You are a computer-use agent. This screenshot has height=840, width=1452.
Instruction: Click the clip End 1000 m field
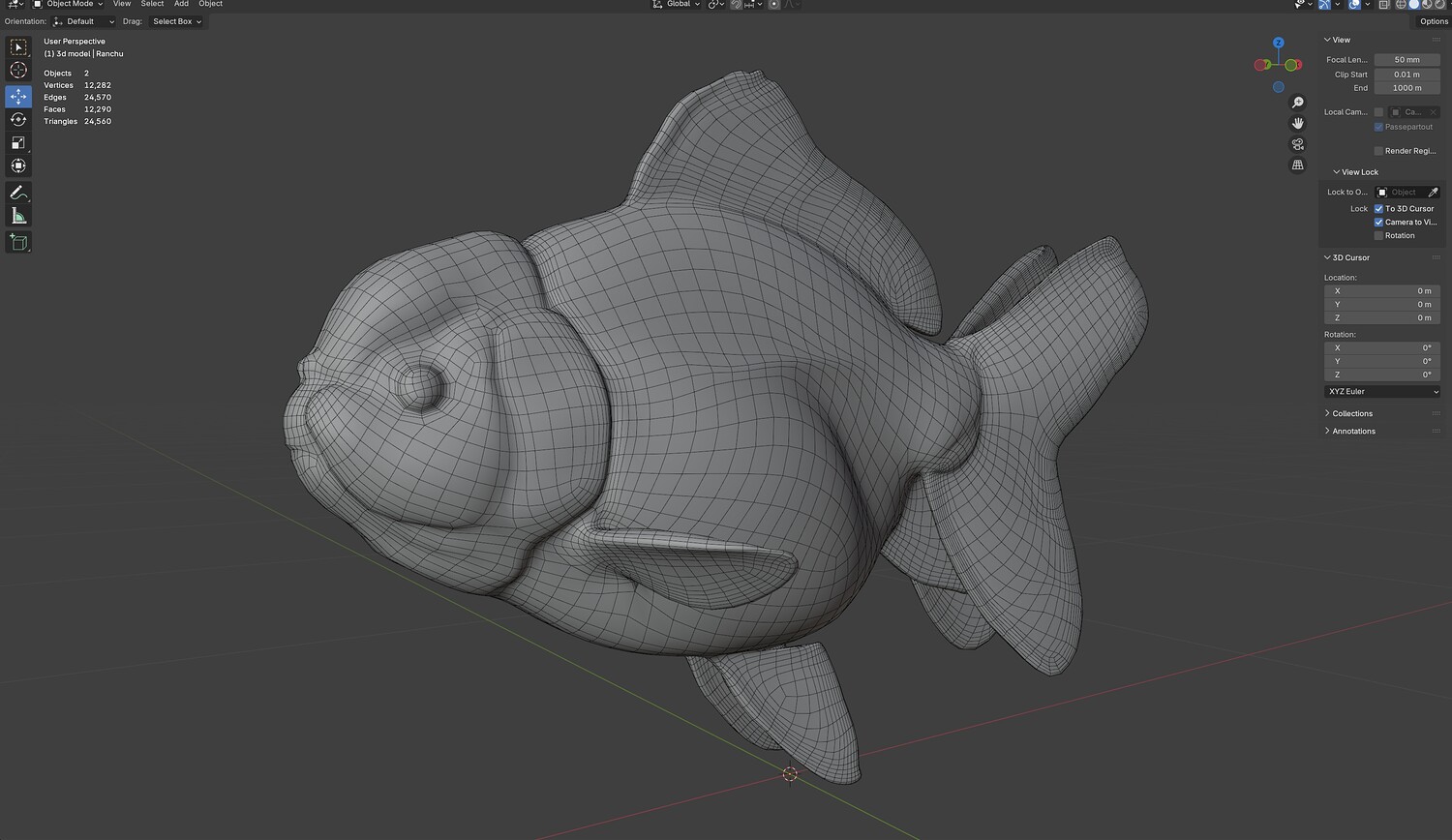tap(1407, 88)
